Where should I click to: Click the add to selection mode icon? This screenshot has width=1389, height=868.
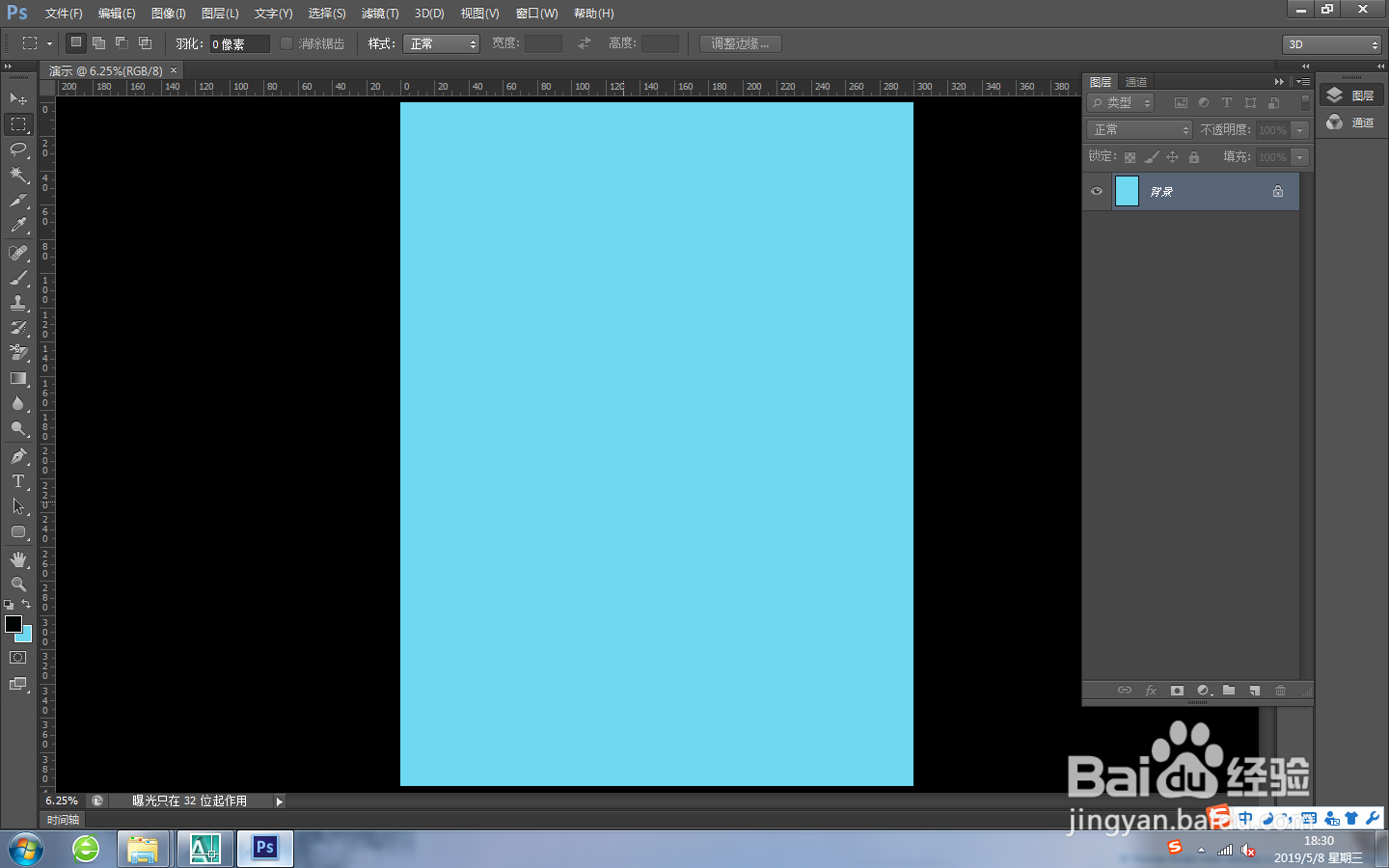click(98, 43)
